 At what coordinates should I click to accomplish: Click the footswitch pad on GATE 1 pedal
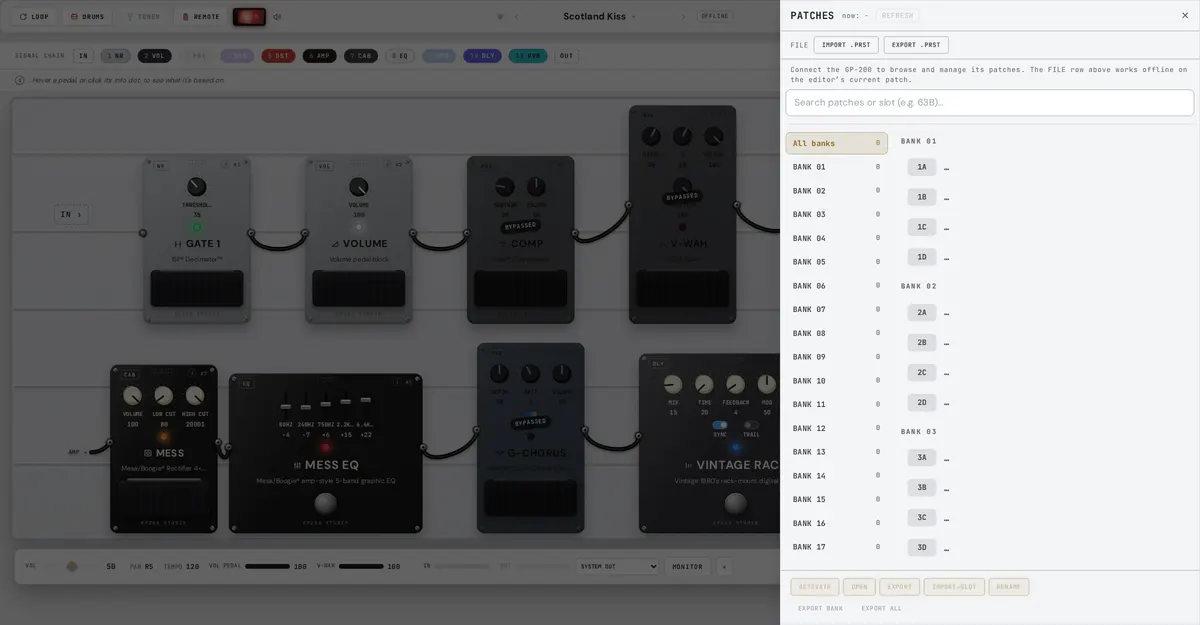(x=197, y=288)
